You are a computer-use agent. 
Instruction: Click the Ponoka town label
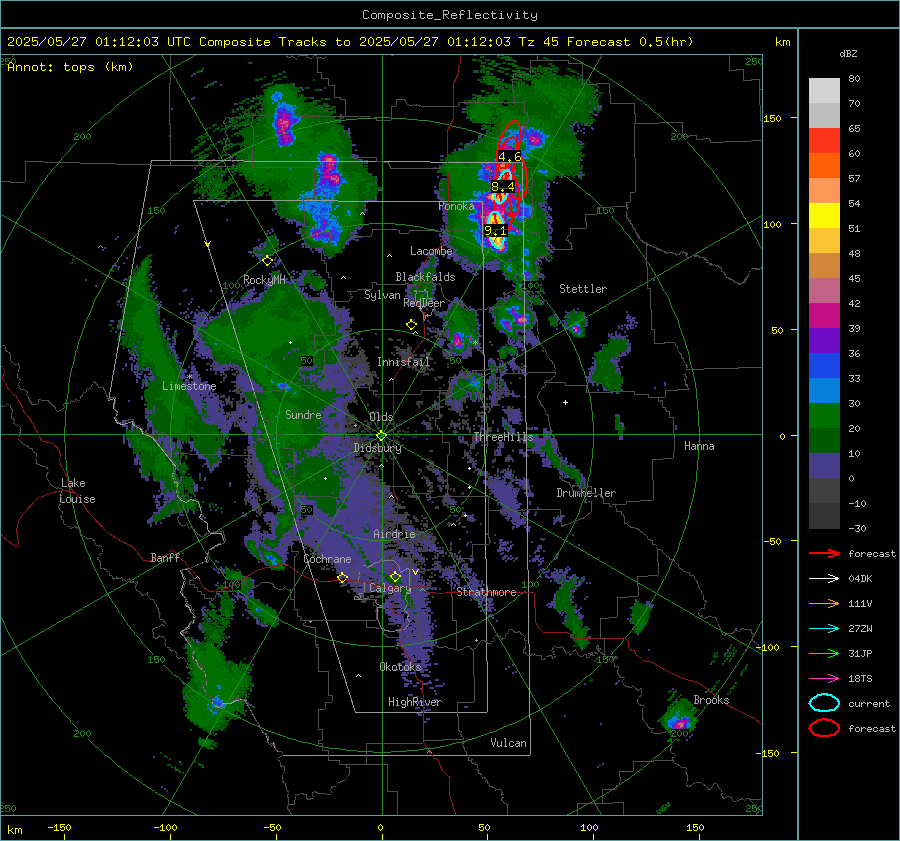pos(456,206)
